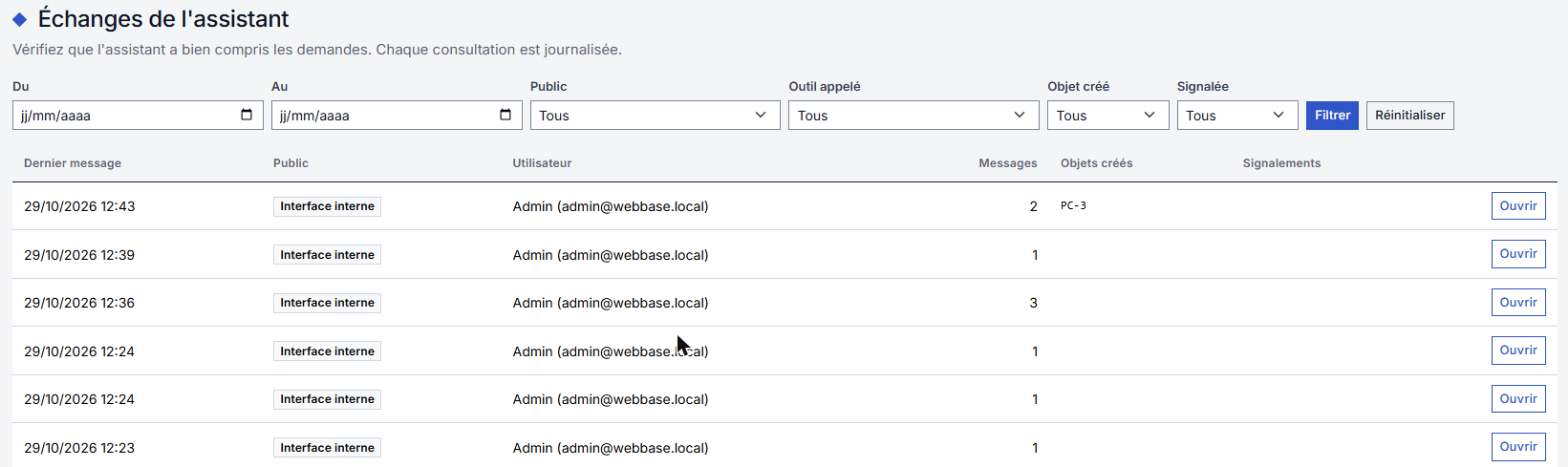This screenshot has height=467, width=1568.
Task: Click the Utilisateur column header
Action: point(542,163)
